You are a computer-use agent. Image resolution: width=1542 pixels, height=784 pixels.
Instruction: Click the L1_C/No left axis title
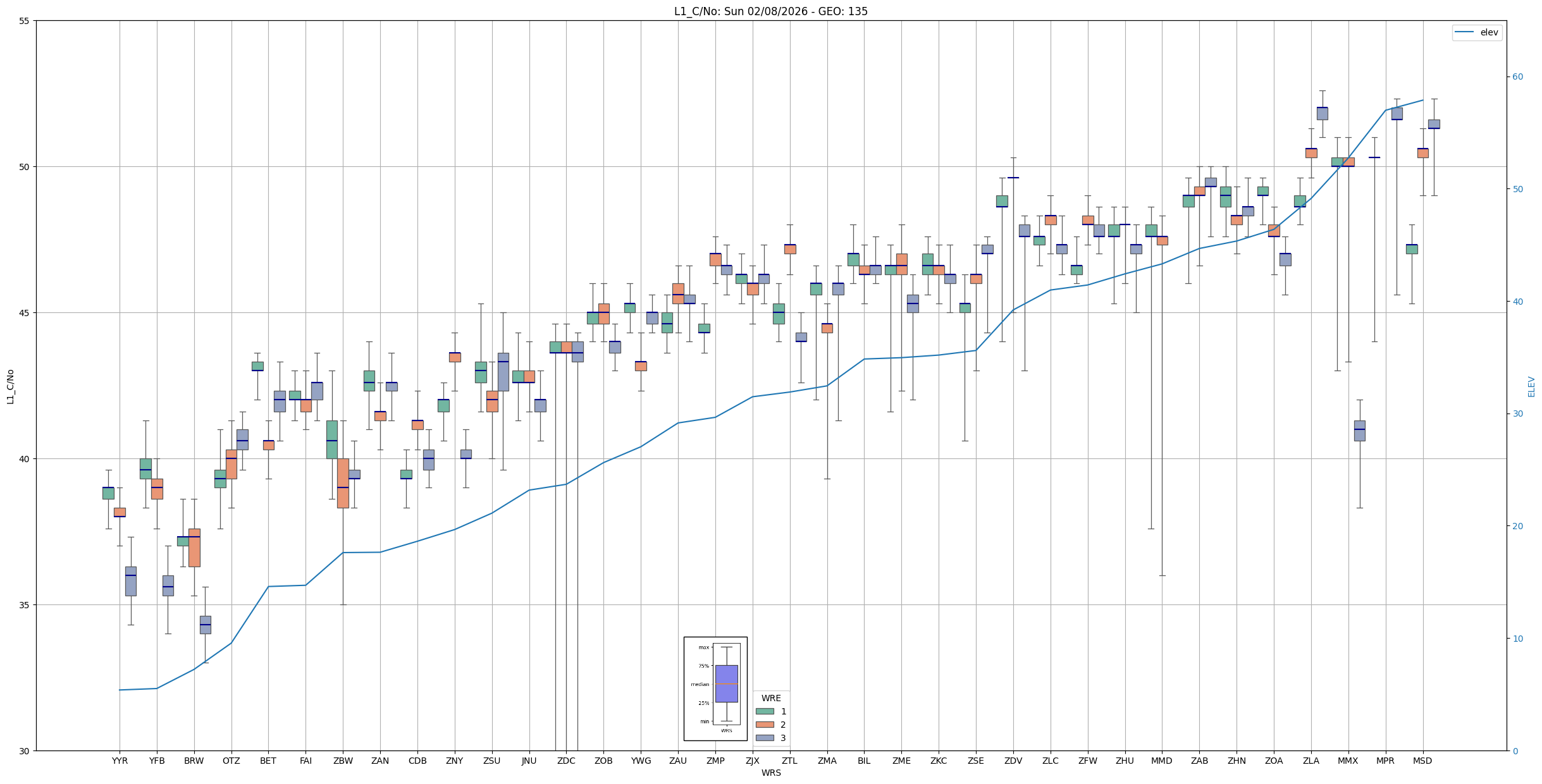10,386
